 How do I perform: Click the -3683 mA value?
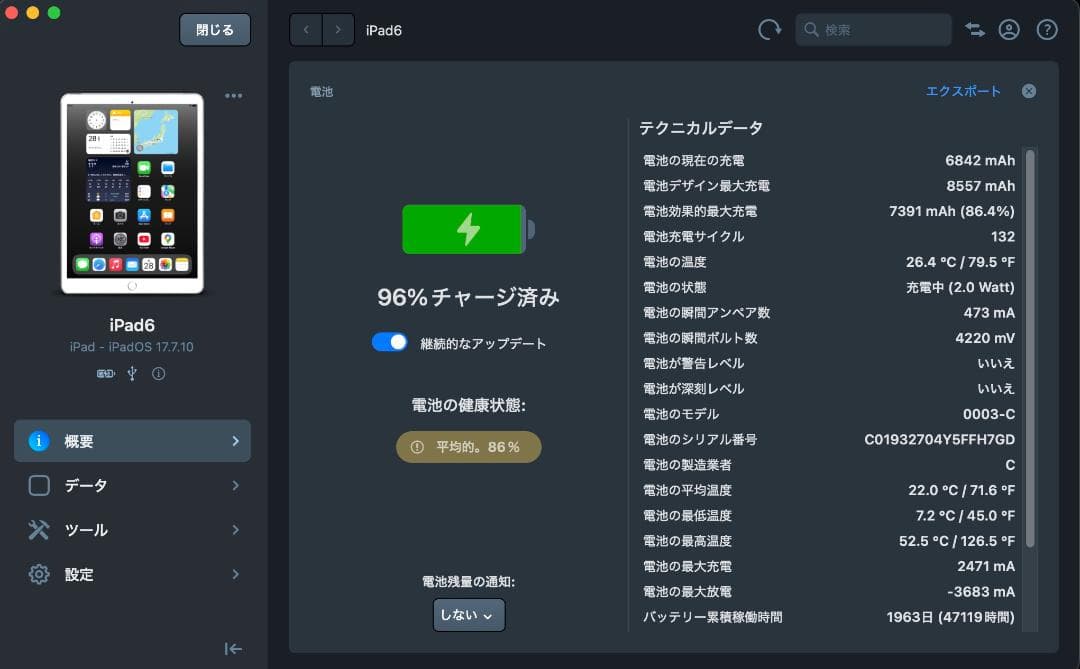(981, 592)
